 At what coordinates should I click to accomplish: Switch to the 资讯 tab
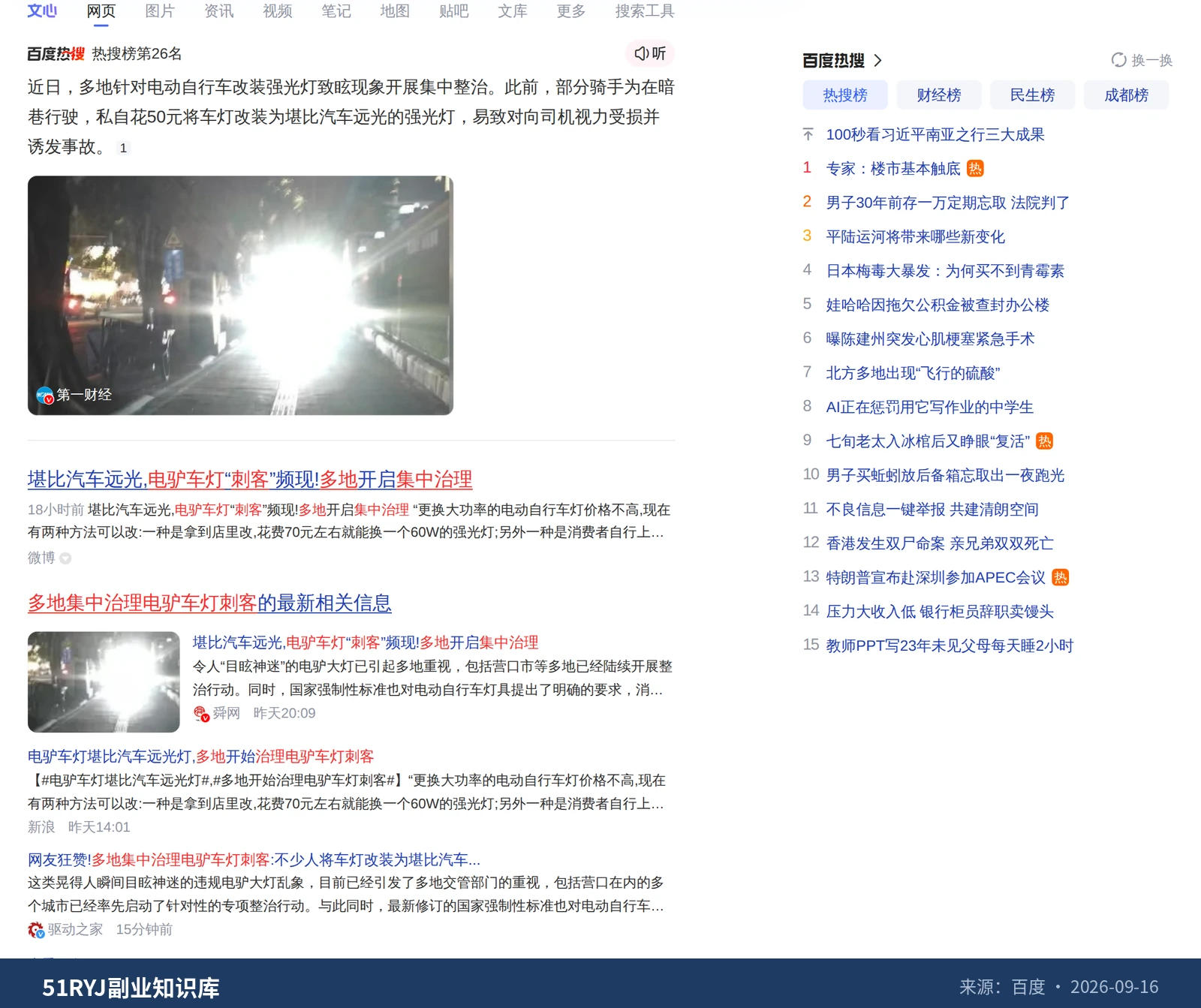219,11
